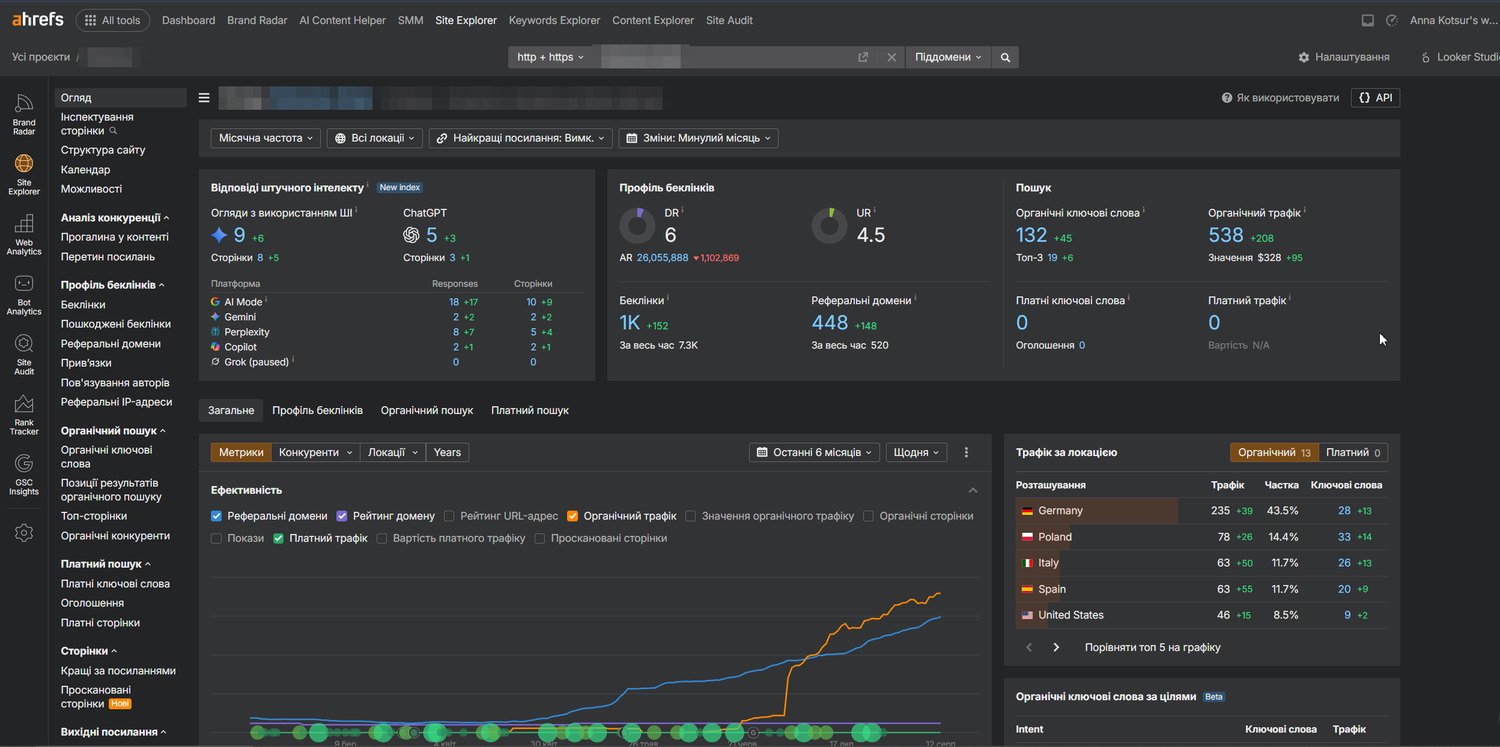Screen dimensions: 1500x747
Task: Open the Місячна частота dropdown
Action: [265, 138]
